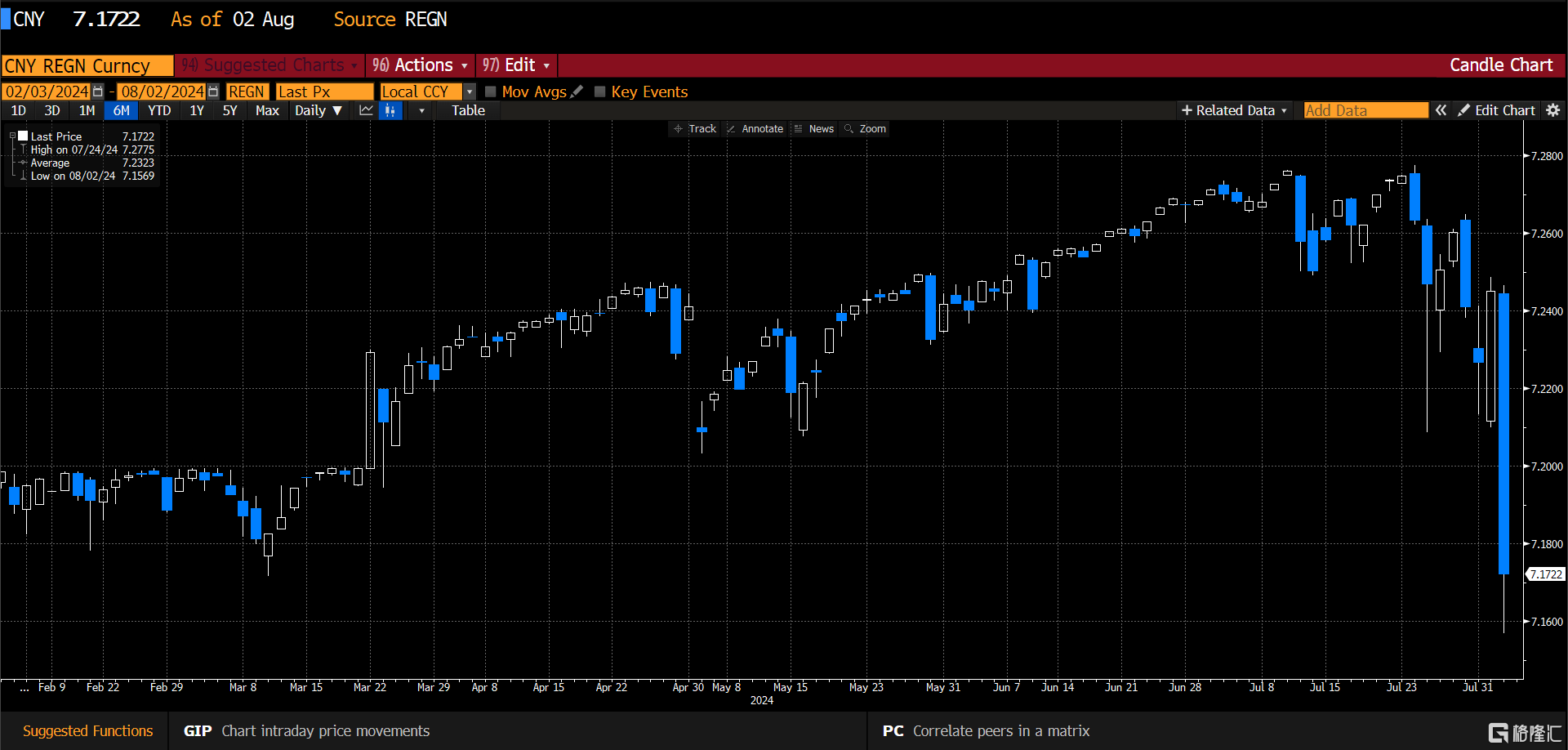Click the Candle Chart title text
Image resolution: width=1568 pixels, height=750 pixels.
coord(1501,65)
